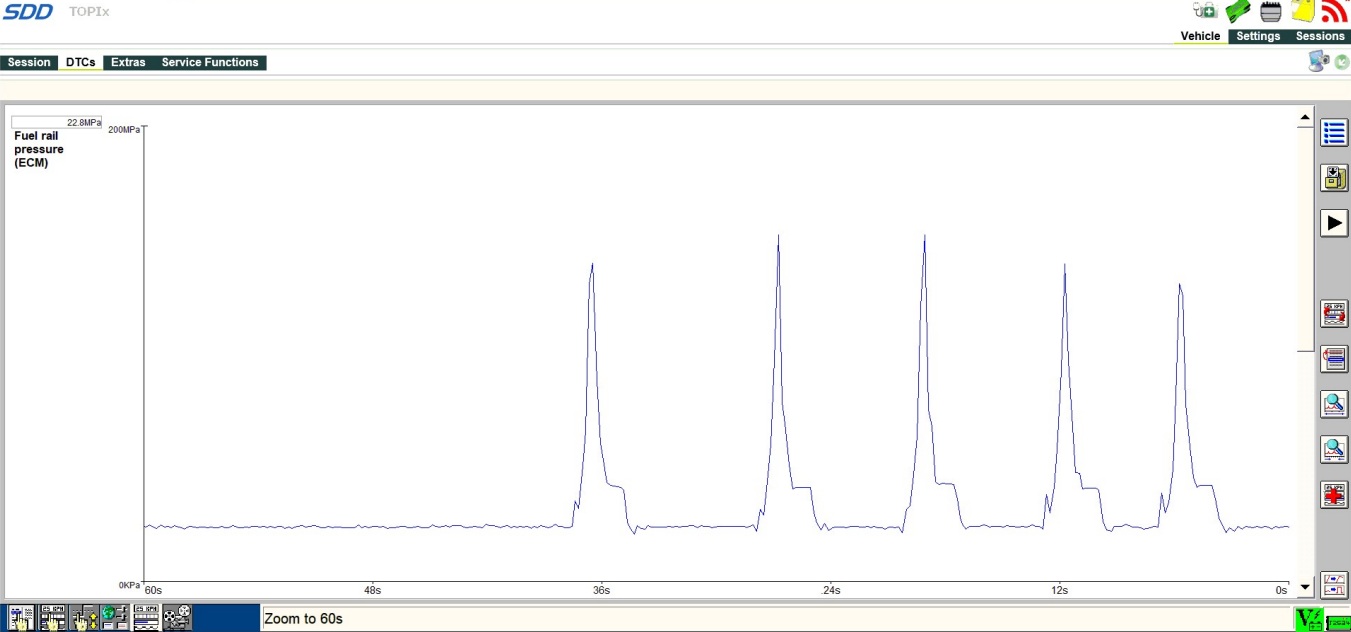The width and height of the screenshot is (1351, 632).
Task: Click the film projector recording icon
Action: tap(177, 618)
